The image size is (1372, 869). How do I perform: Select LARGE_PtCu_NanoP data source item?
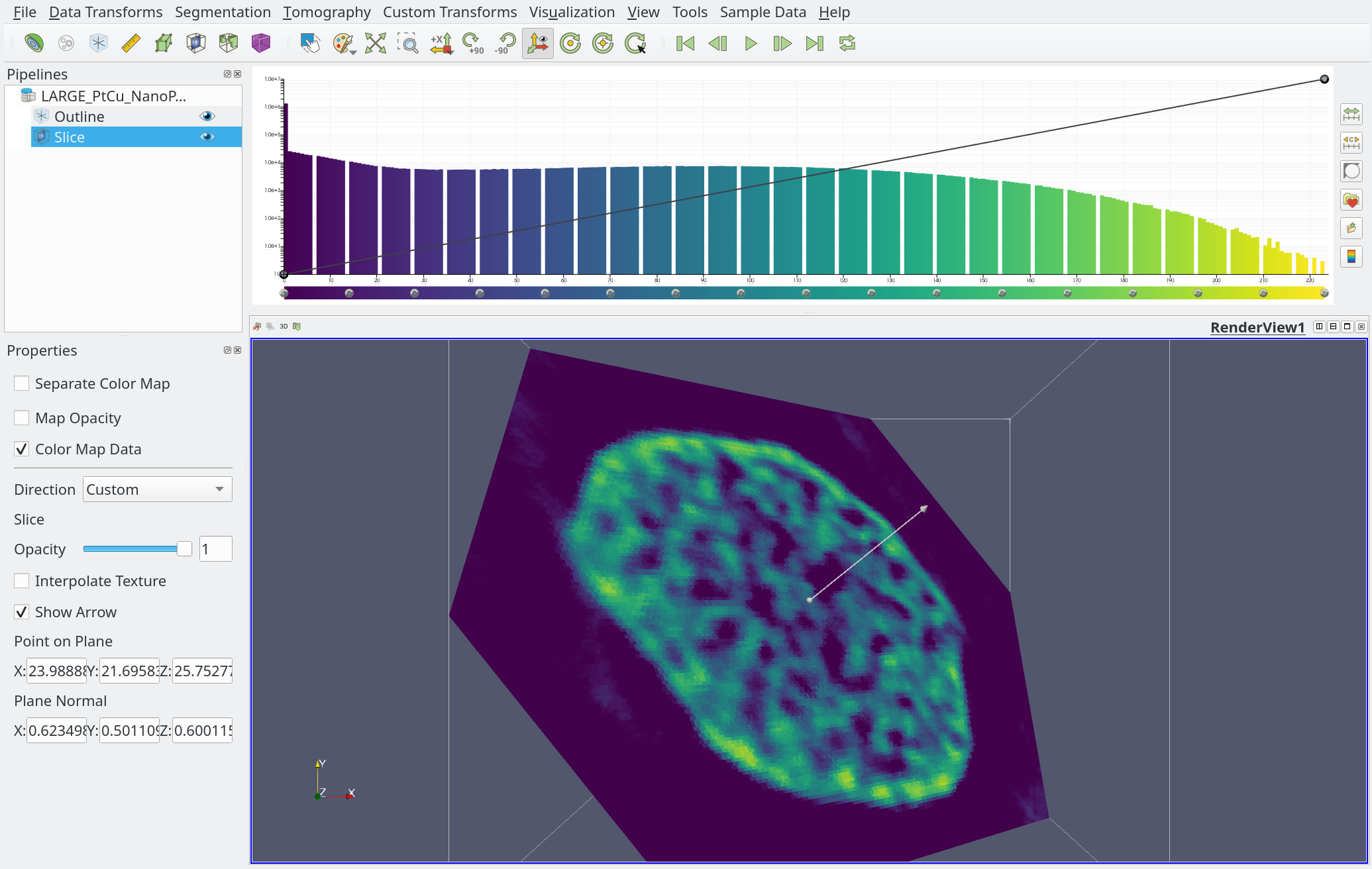(x=113, y=96)
